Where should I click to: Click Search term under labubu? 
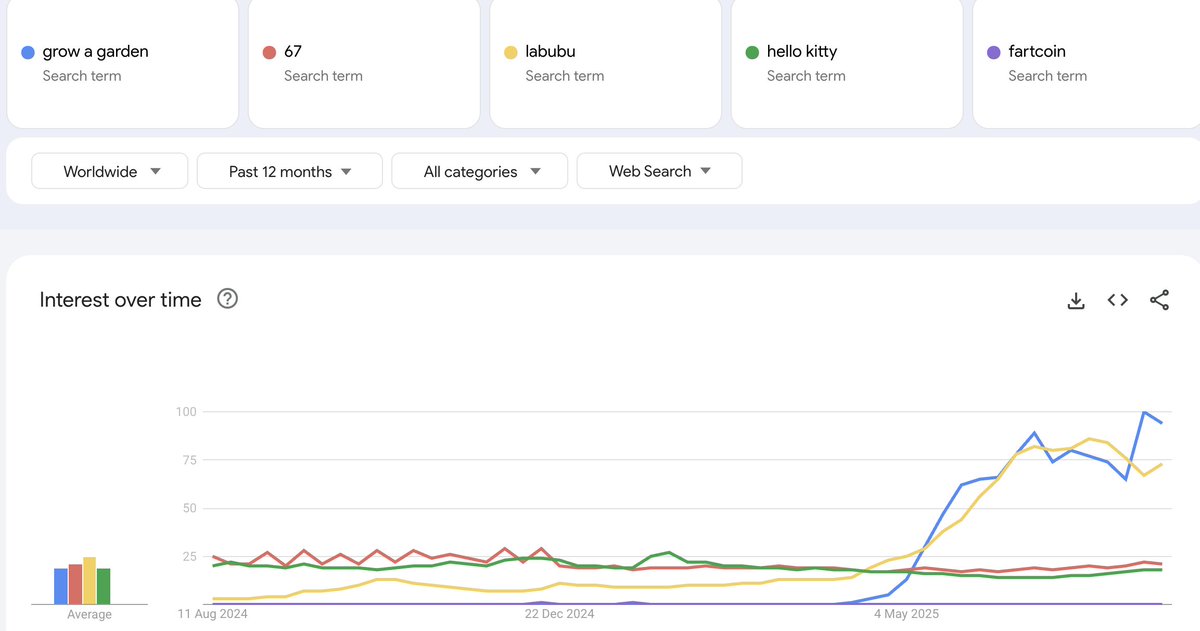565,76
